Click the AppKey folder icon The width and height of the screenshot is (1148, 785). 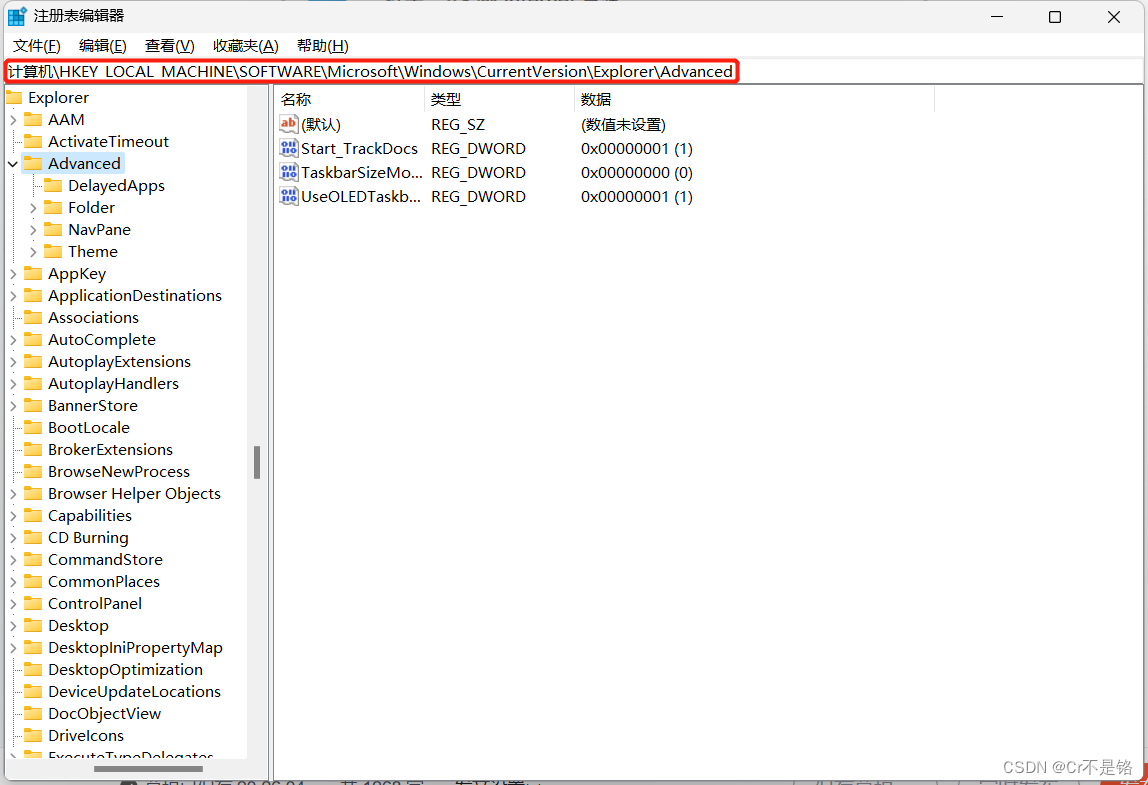(x=33, y=273)
